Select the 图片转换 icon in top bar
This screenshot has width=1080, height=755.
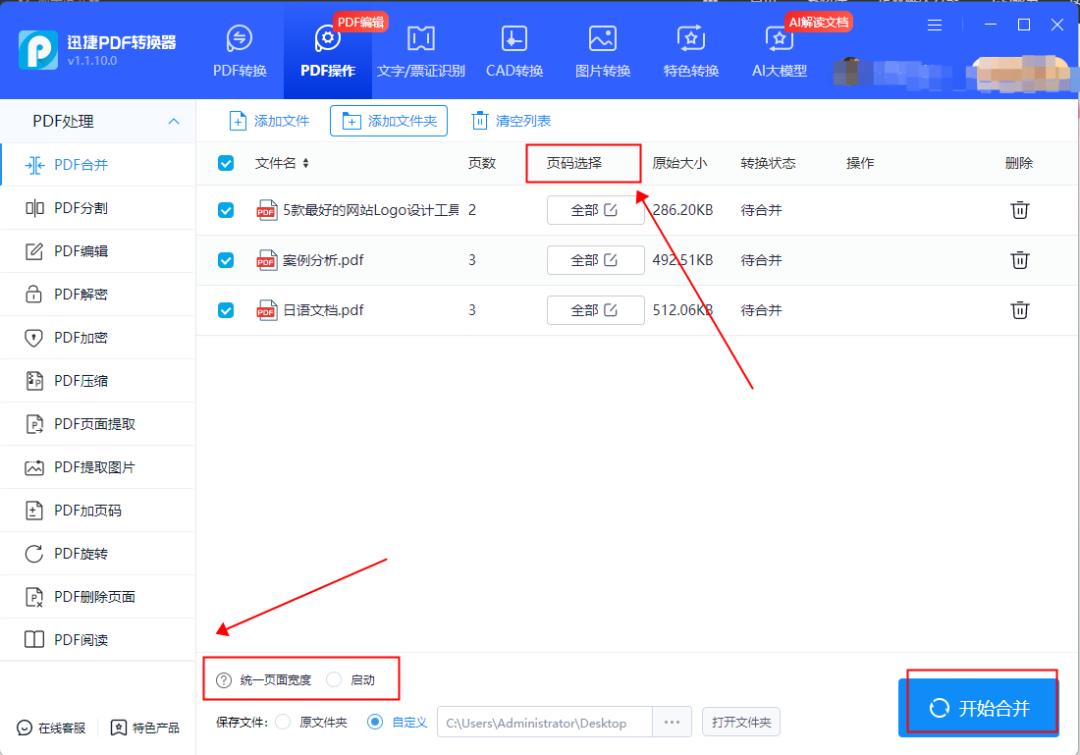pyautogui.click(x=602, y=40)
